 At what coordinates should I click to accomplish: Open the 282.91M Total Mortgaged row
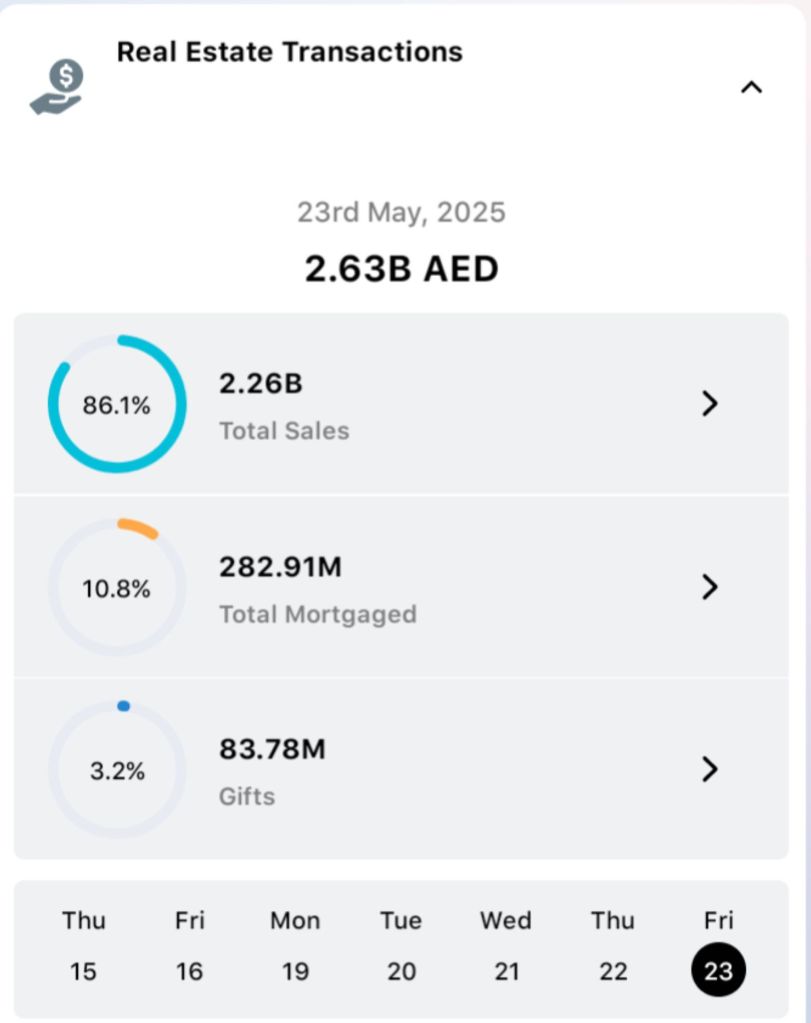[400, 588]
